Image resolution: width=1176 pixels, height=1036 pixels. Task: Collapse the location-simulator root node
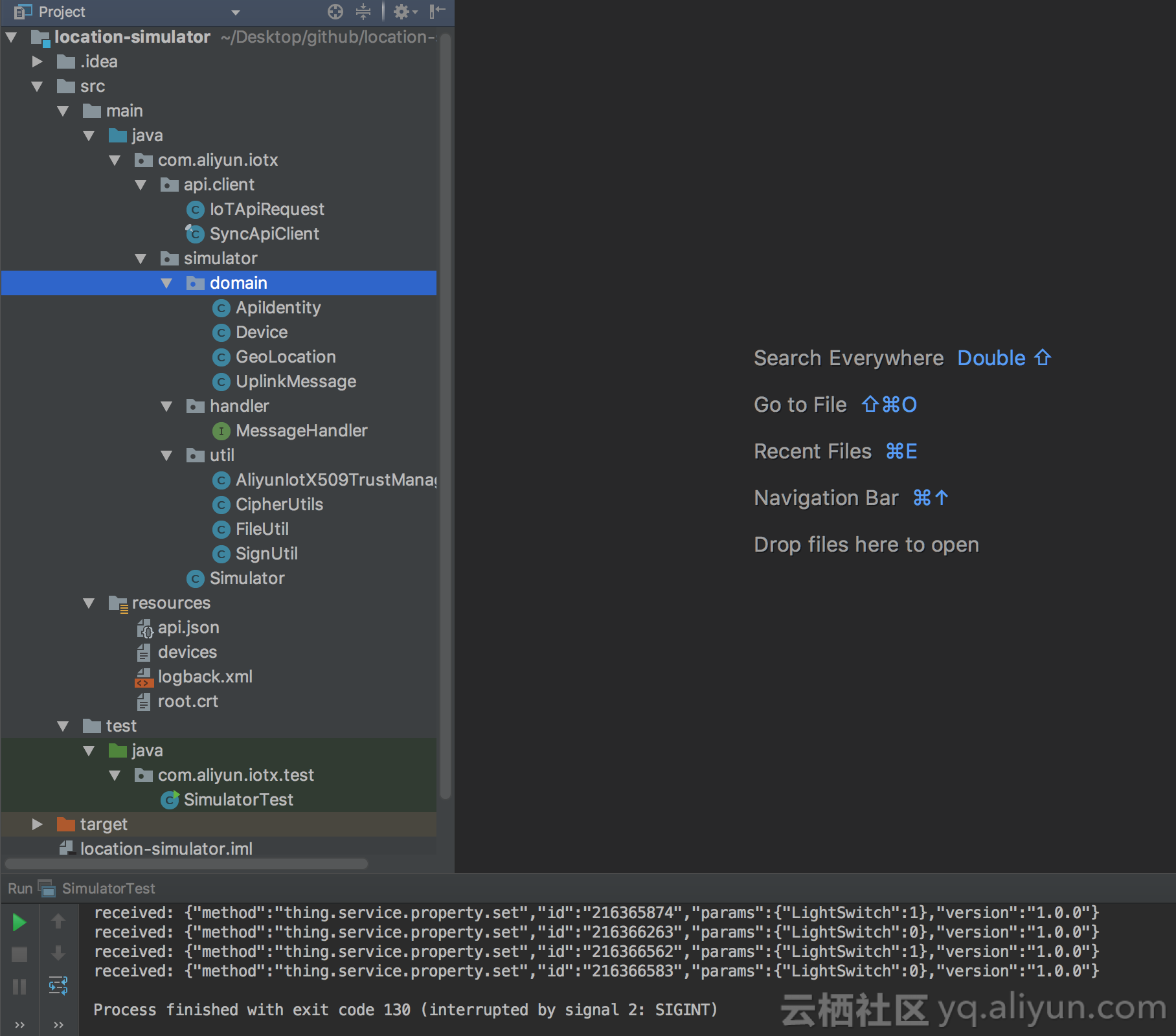point(11,38)
